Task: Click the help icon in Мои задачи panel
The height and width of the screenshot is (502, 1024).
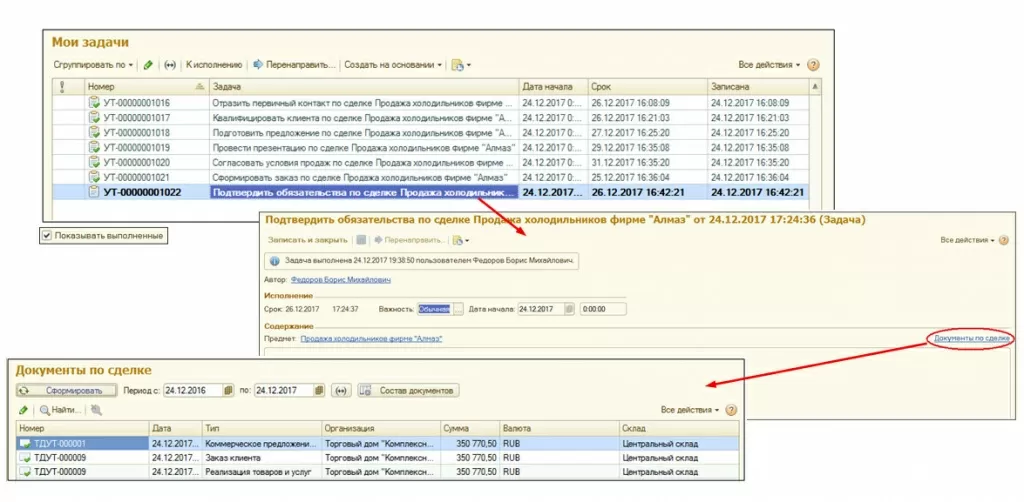Action: click(813, 65)
